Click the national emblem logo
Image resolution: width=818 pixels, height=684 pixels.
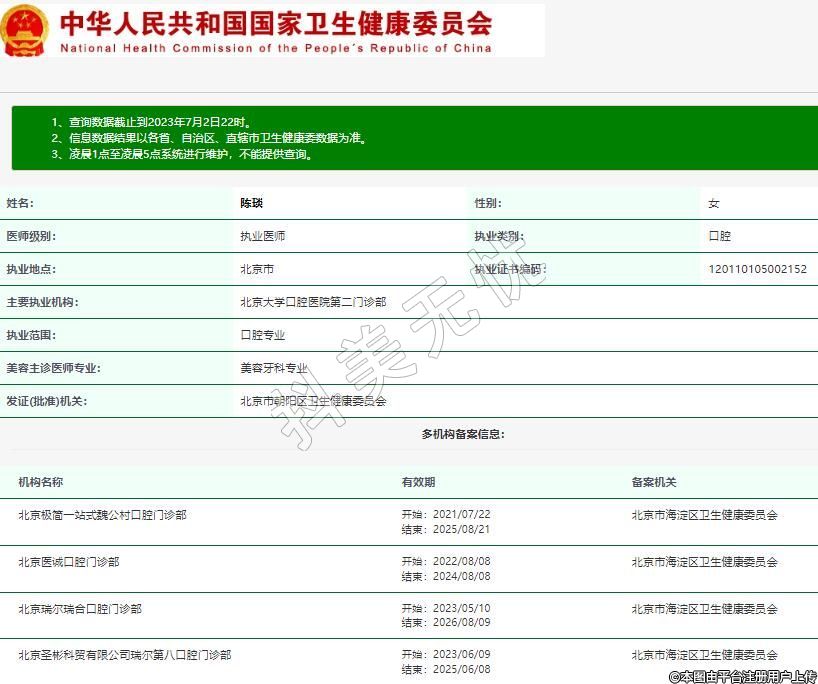click(x=26, y=30)
